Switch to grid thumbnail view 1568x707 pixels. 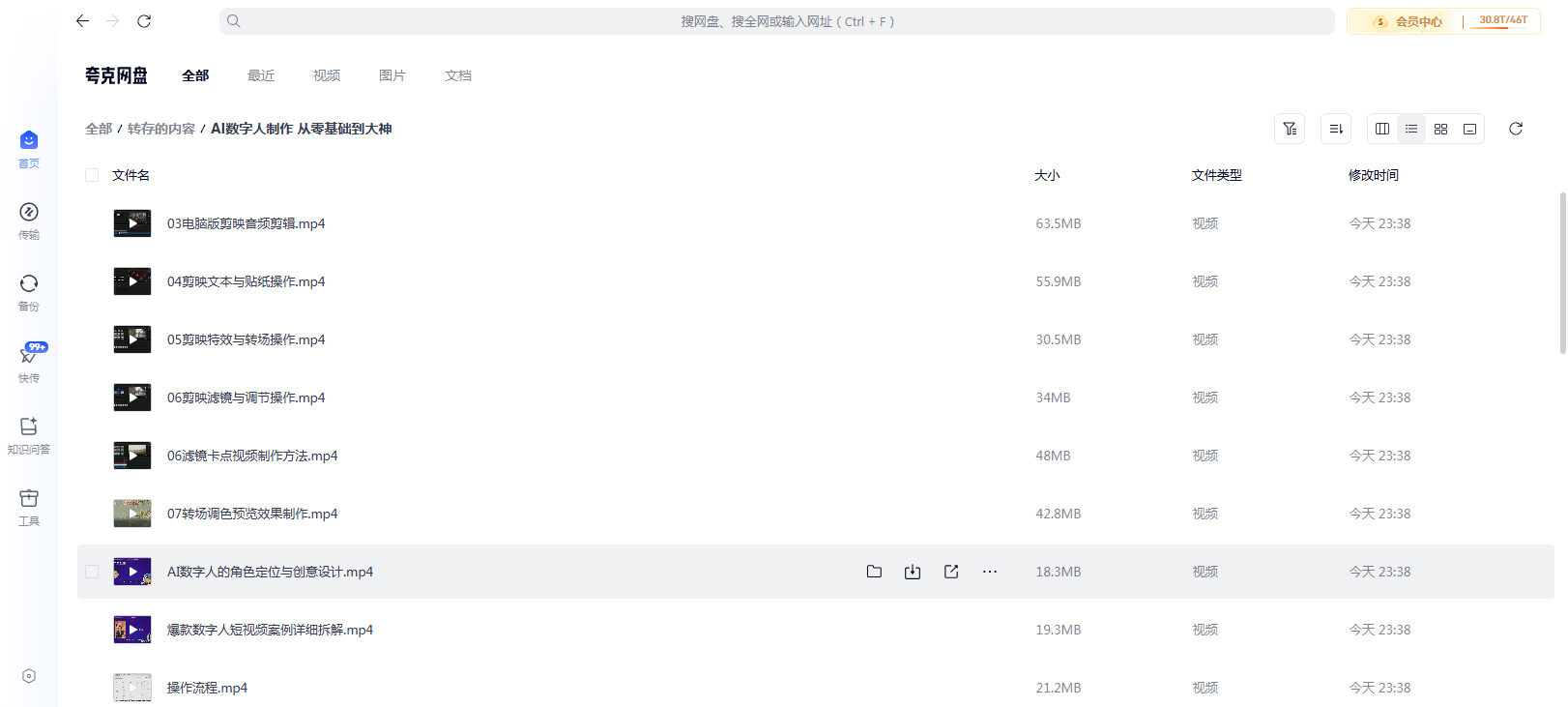coord(1440,129)
